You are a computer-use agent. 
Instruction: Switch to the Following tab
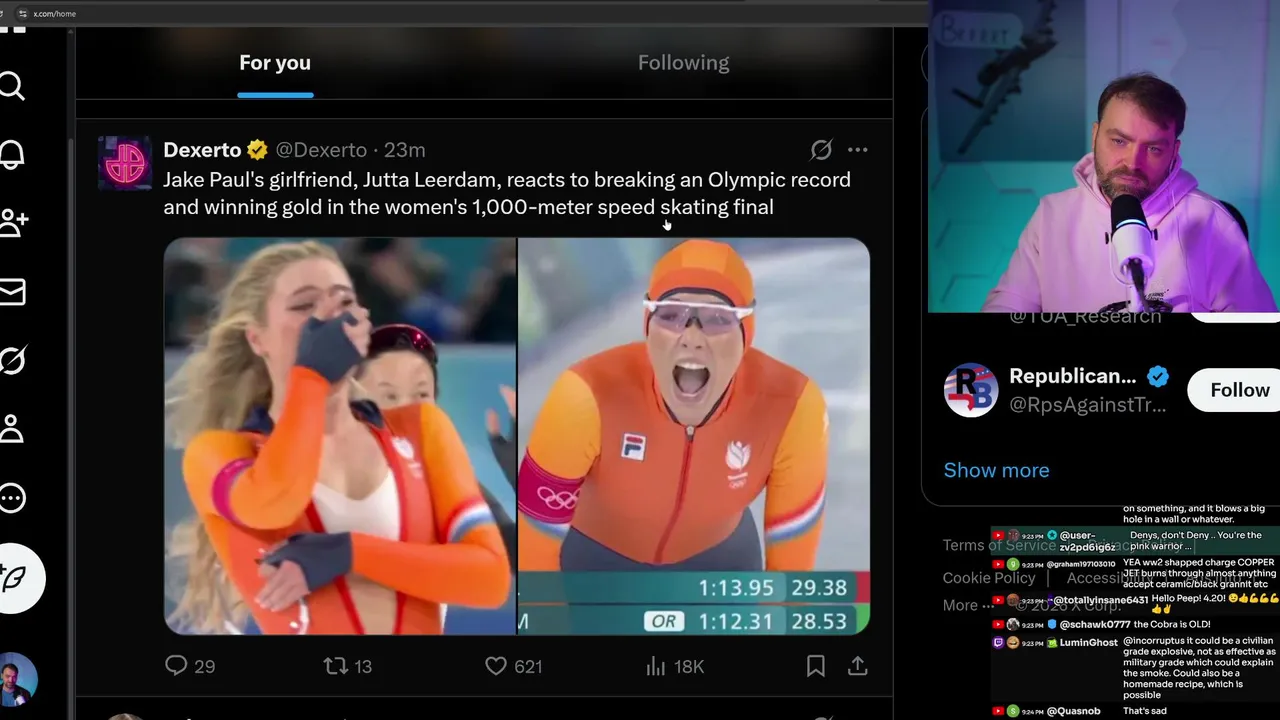[684, 63]
